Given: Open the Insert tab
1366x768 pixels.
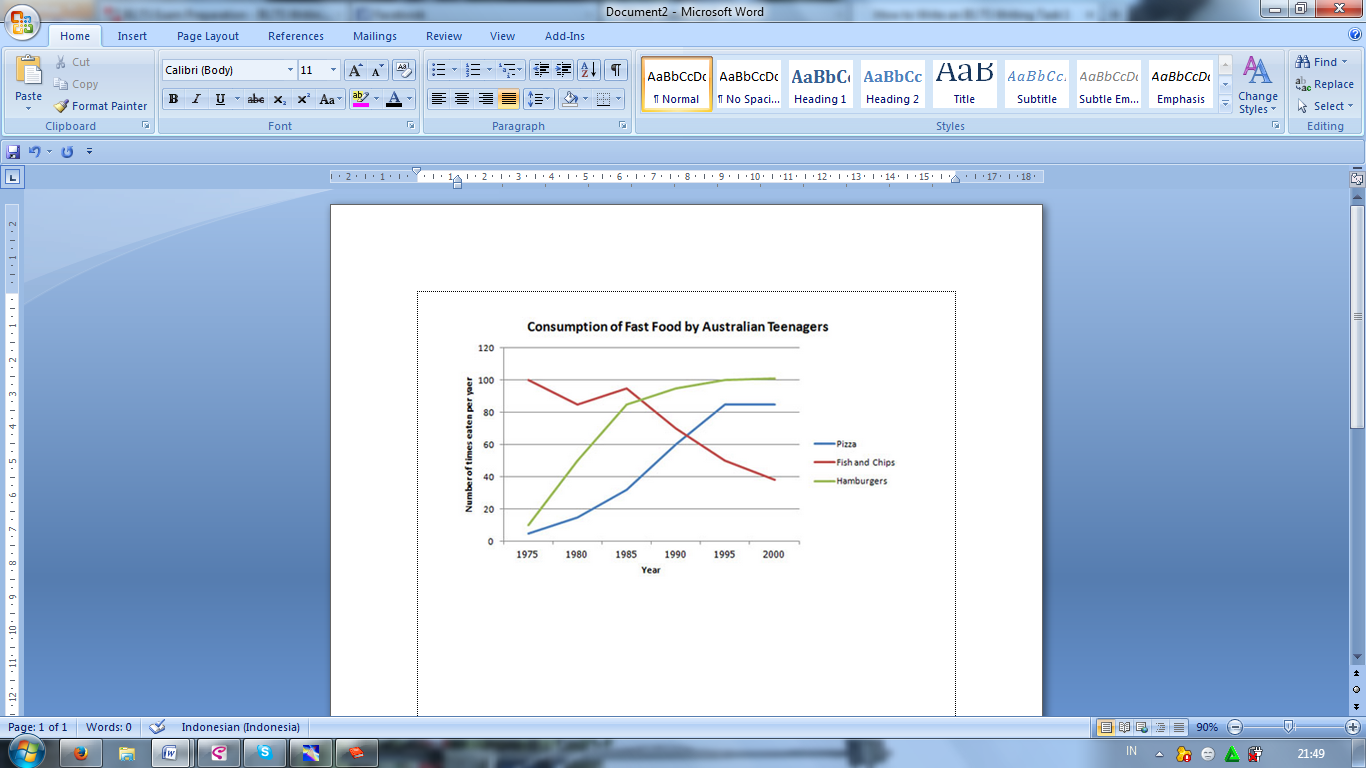Looking at the screenshot, I should 132,36.
